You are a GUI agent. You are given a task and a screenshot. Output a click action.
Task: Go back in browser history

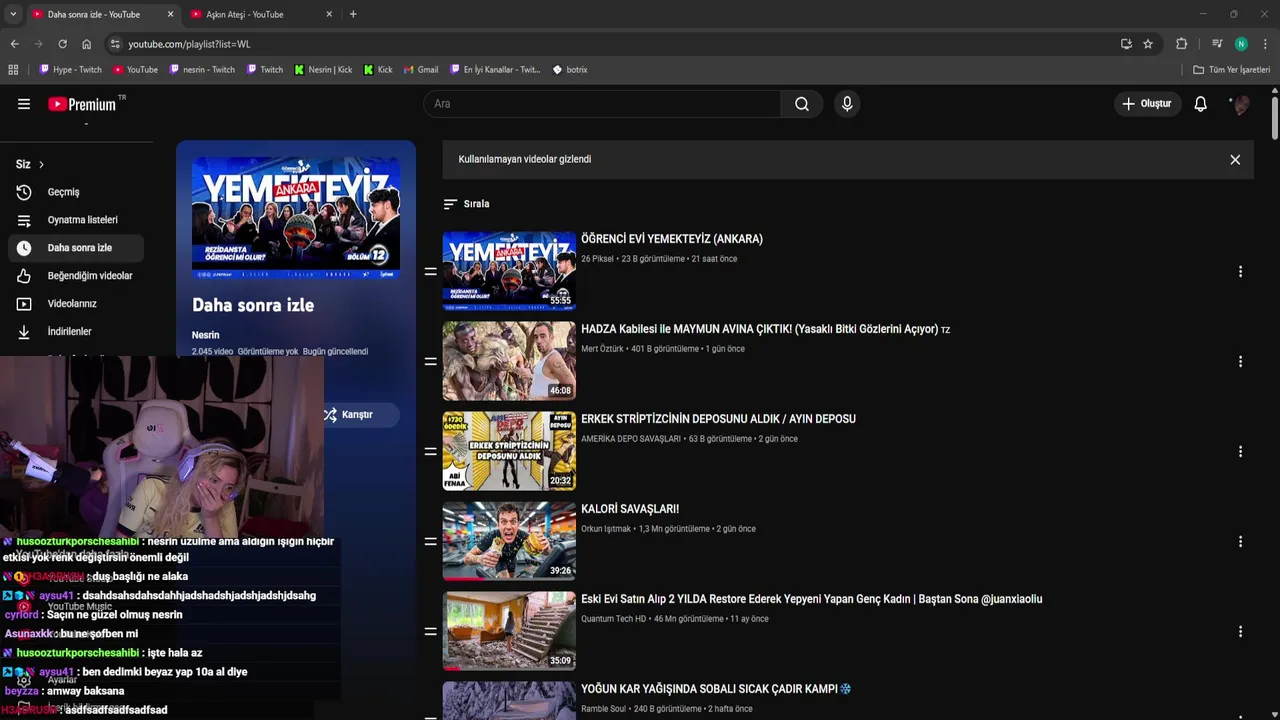click(14, 44)
